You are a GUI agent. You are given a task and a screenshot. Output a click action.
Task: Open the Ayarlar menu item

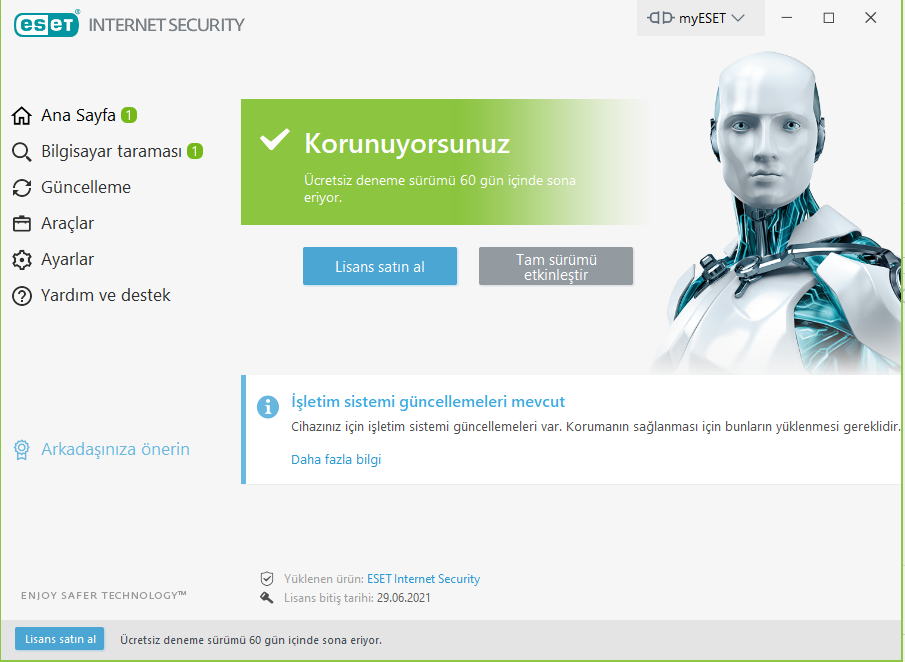(x=67, y=260)
